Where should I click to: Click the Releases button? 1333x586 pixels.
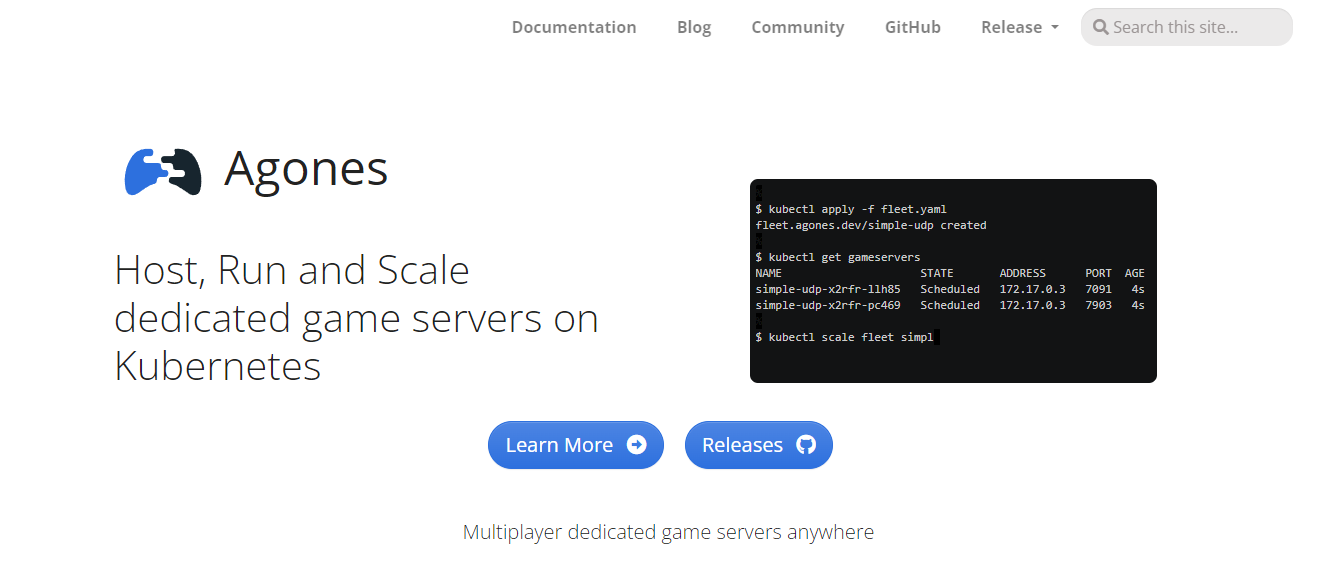759,445
